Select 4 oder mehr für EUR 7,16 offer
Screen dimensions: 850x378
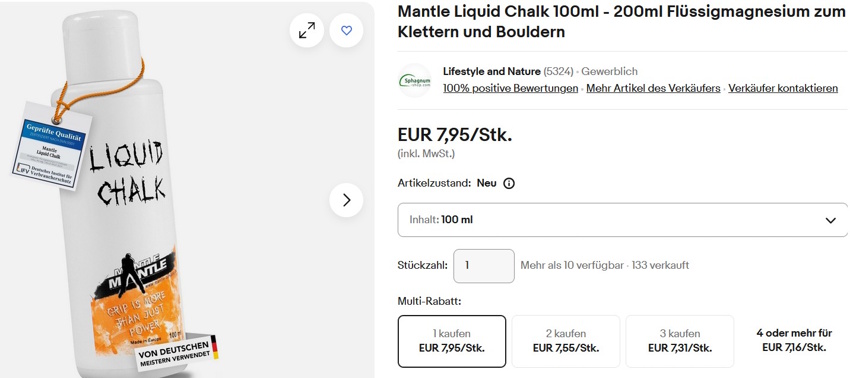coord(794,341)
